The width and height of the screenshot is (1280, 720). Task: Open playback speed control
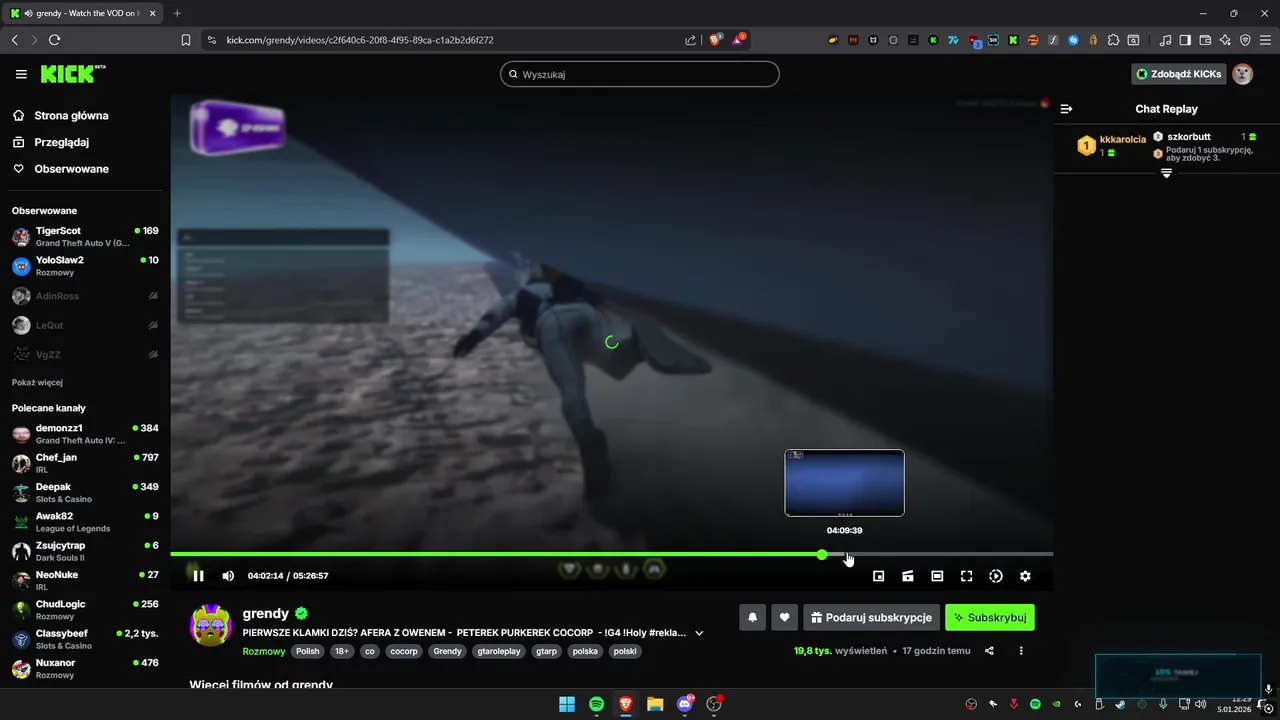pos(996,576)
